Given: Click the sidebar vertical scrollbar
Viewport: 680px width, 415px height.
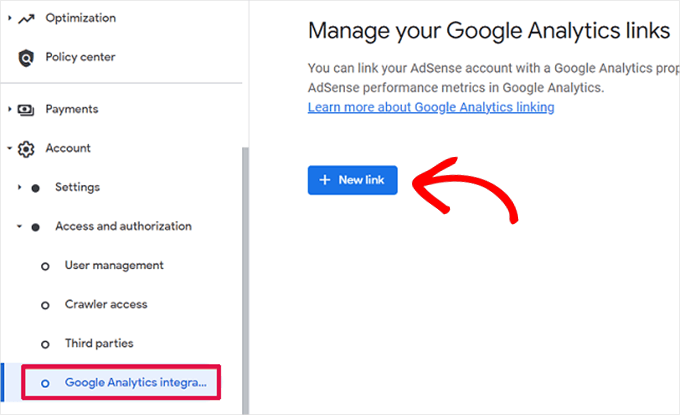Looking at the screenshot, I should pyautogui.click(x=245, y=280).
